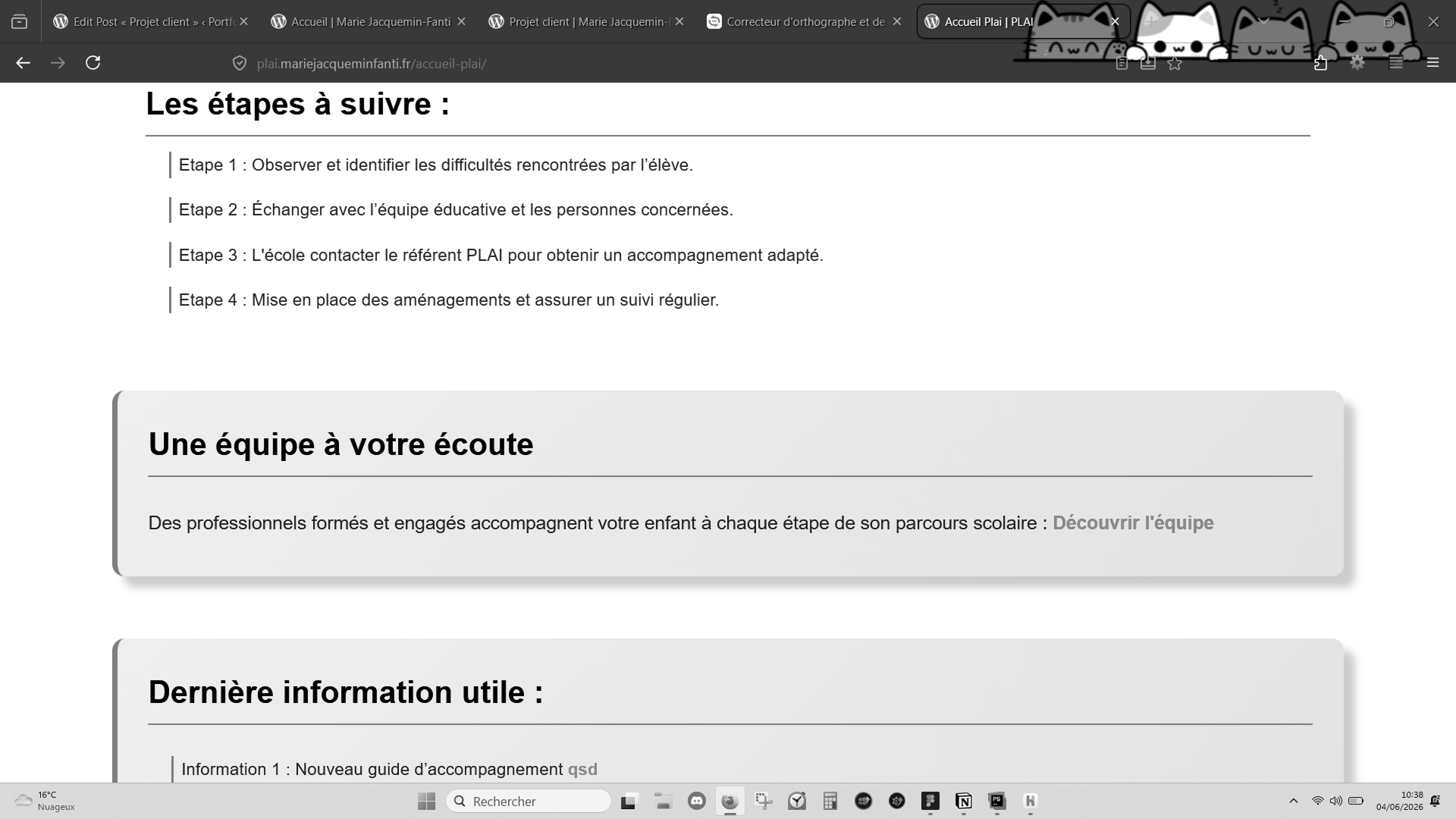This screenshot has width=1456, height=819.
Task: Close the Correcteur d'orthographe tab
Action: click(x=897, y=21)
